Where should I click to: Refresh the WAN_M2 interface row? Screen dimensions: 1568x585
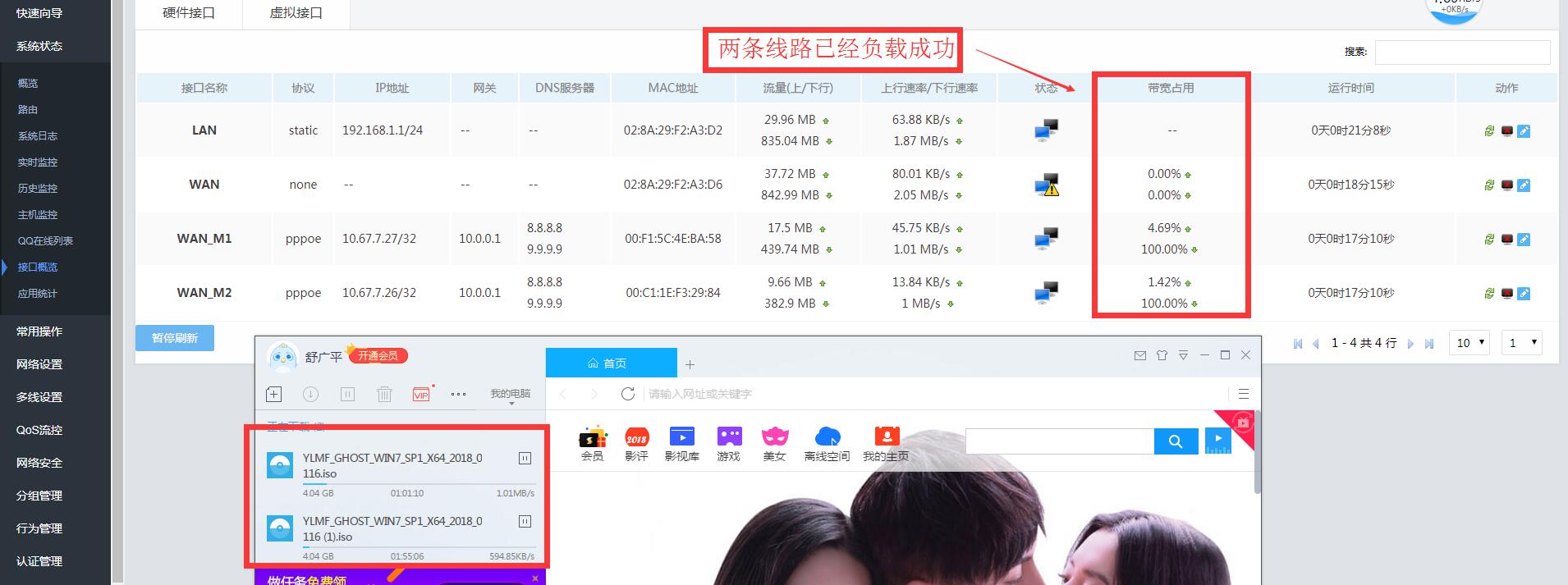coord(1489,293)
